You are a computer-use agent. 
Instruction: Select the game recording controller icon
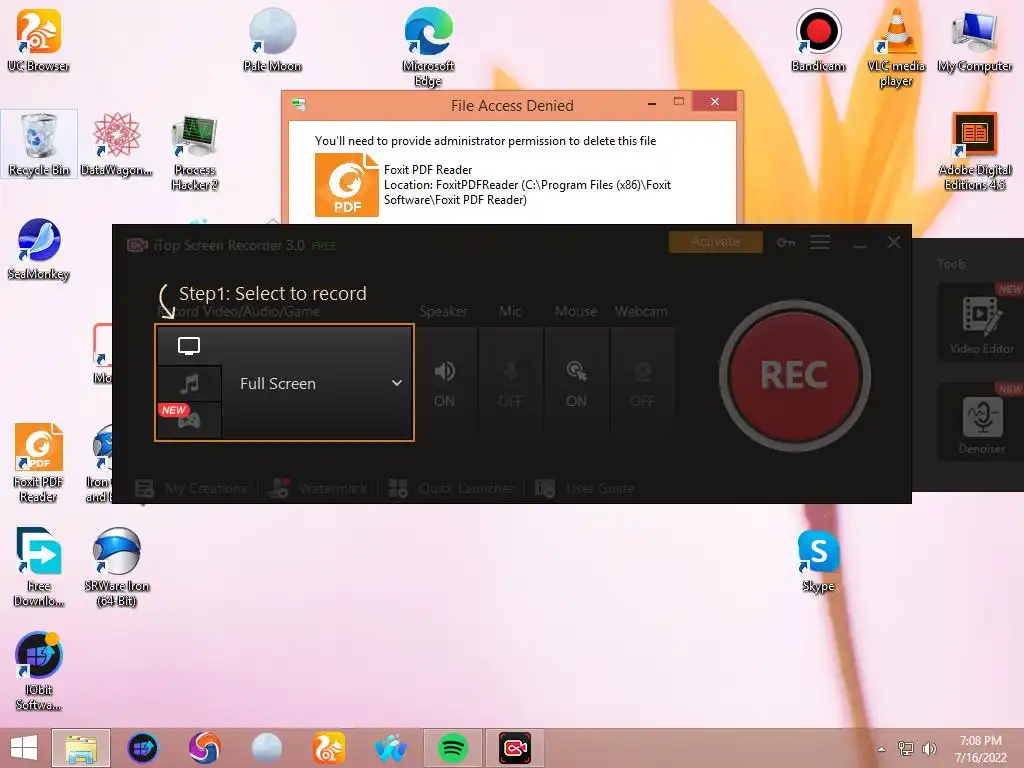(189, 421)
